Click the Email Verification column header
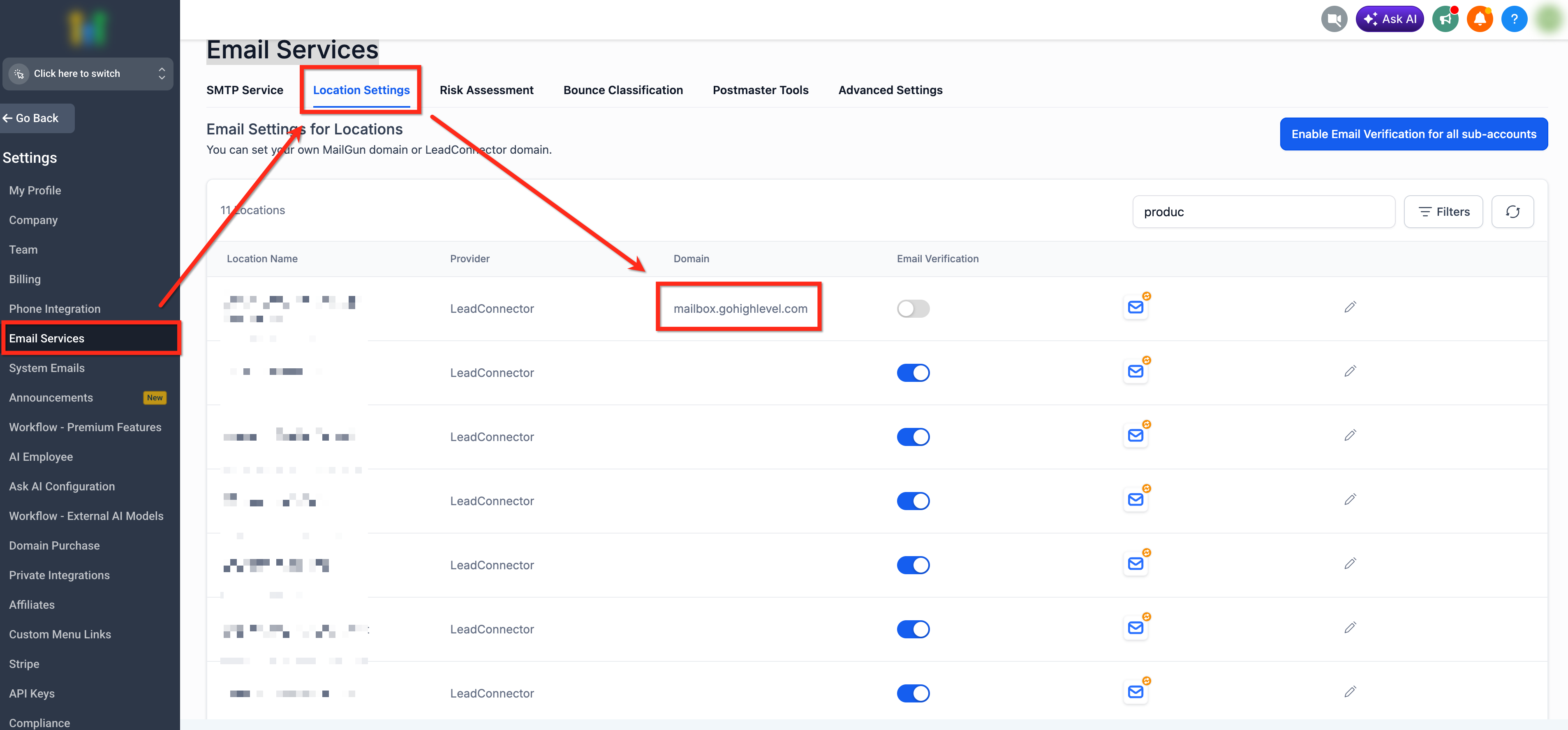1568x730 pixels. point(937,259)
